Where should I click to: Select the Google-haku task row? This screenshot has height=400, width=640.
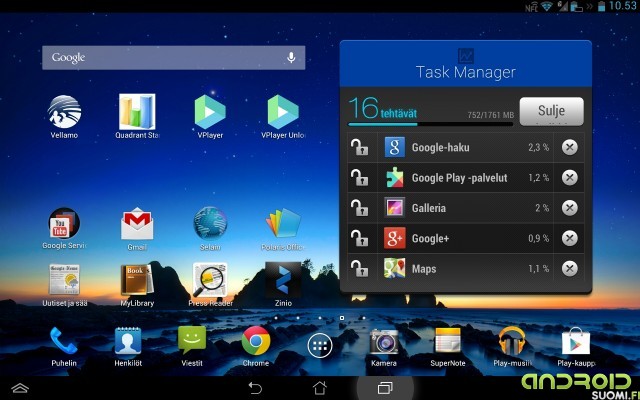coord(466,147)
